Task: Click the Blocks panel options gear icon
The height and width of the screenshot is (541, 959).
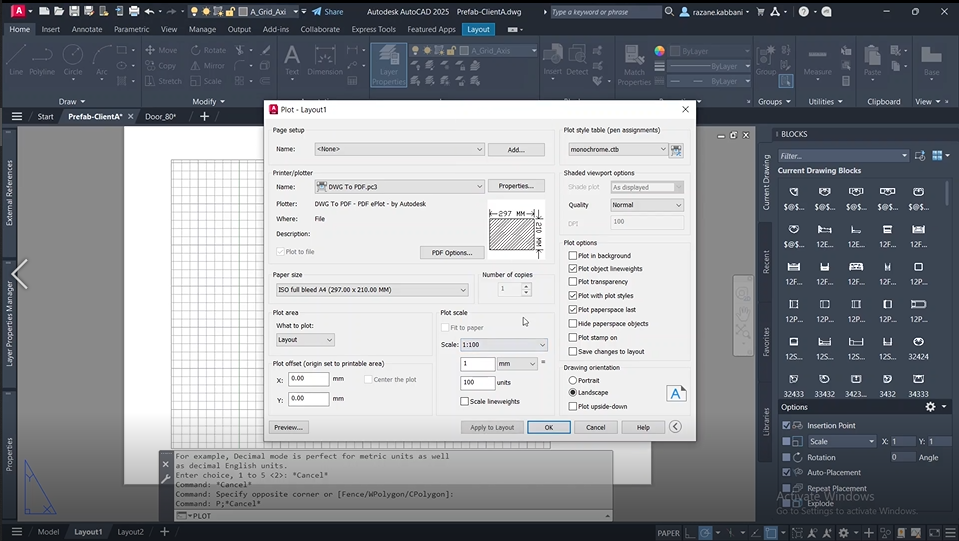Action: (x=930, y=407)
